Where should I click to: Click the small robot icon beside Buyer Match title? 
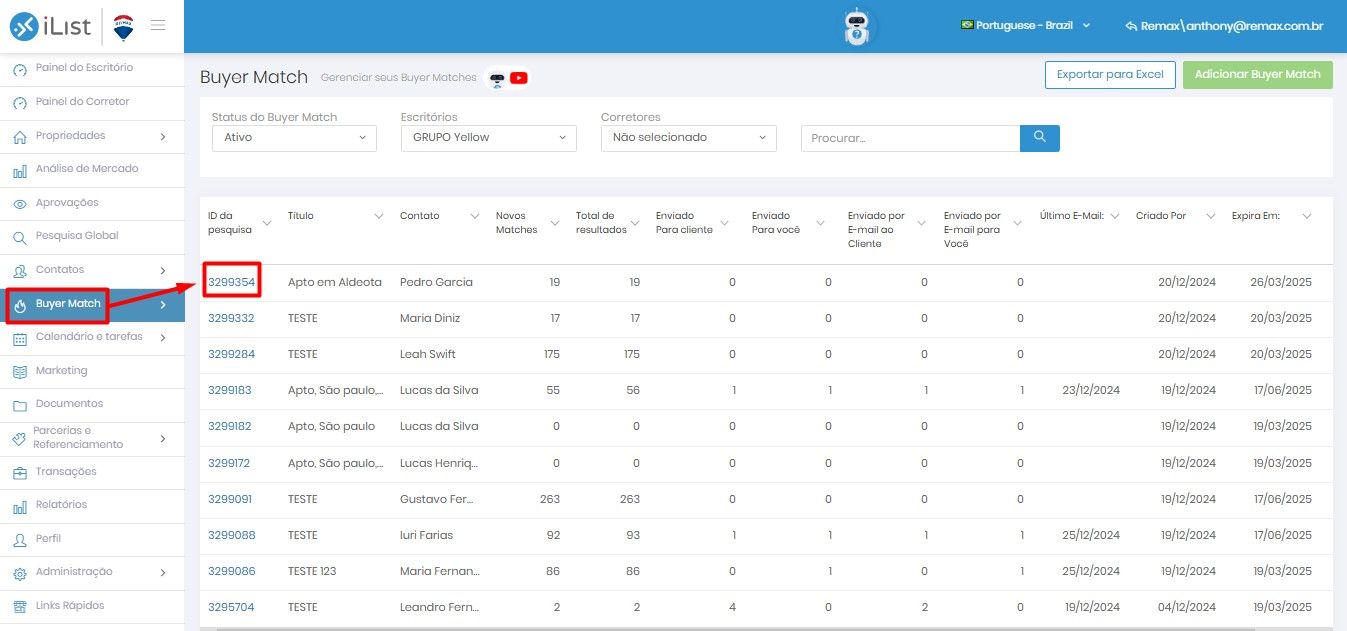point(497,78)
